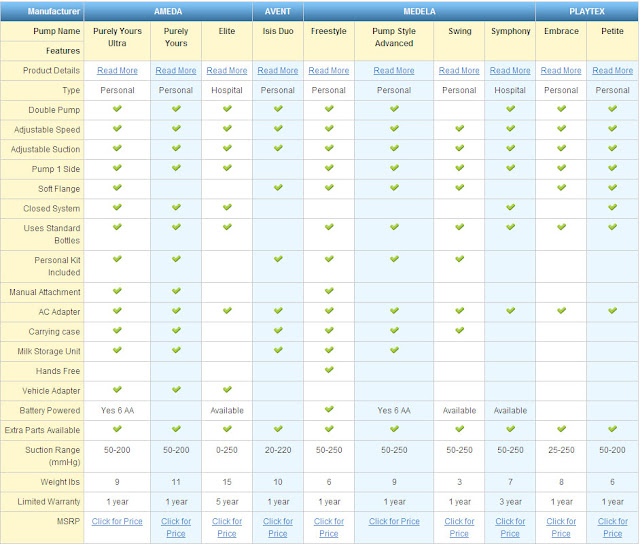
Task: Click Carrying case checkmark for Swing
Action: [459, 330]
